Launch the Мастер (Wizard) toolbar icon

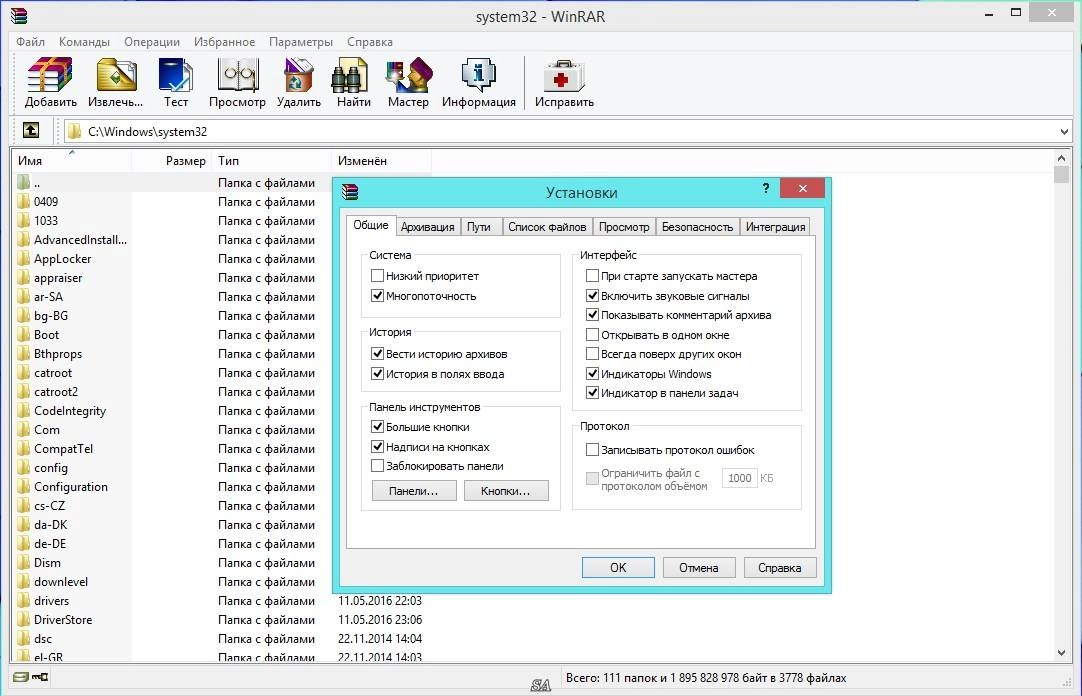pos(409,76)
